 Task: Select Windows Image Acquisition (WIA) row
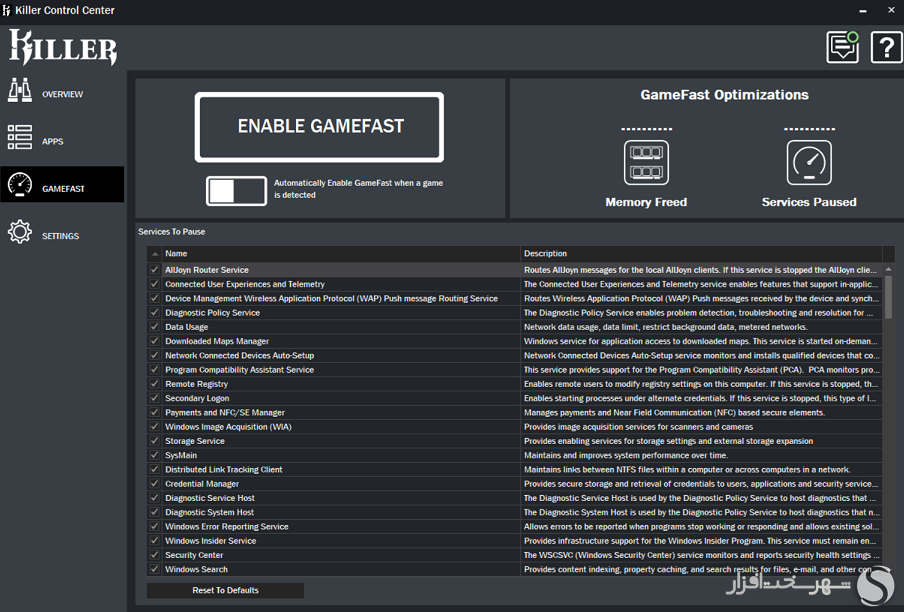click(514, 426)
